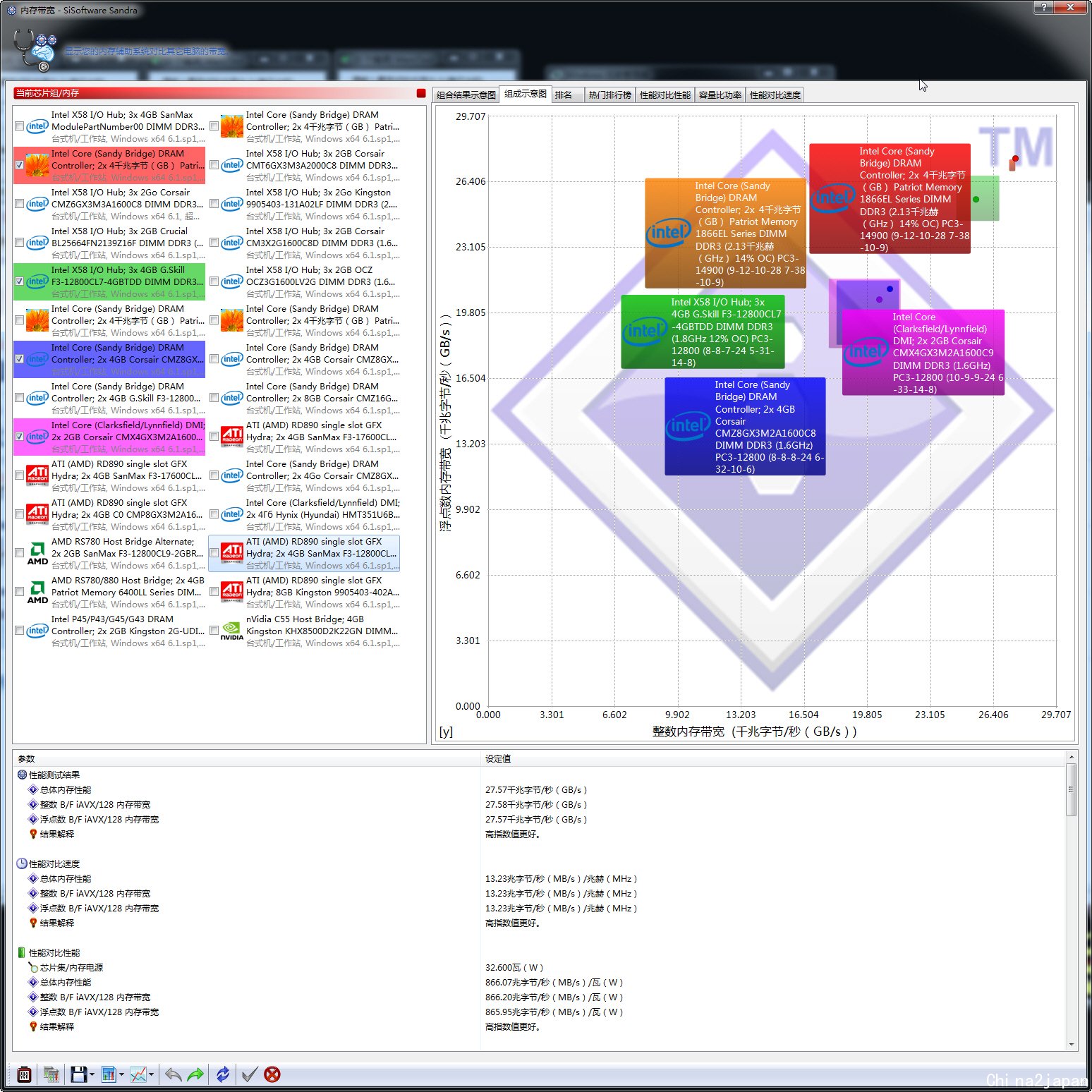Click the bar chart report icon
Viewport: 1092px width, 1092px height.
click(109, 1074)
